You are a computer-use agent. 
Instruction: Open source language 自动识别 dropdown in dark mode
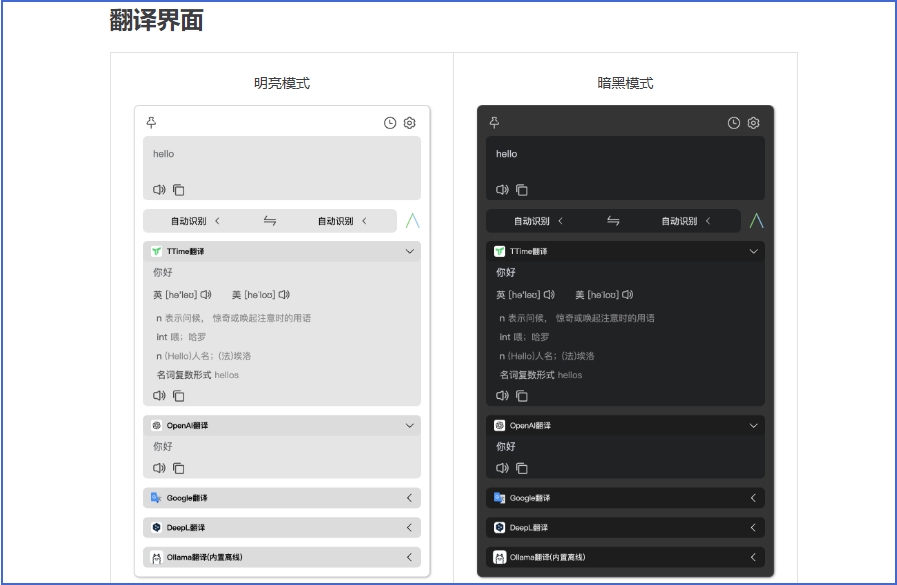tap(538, 221)
